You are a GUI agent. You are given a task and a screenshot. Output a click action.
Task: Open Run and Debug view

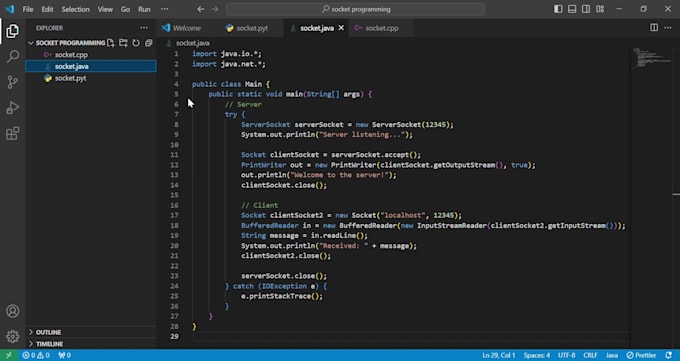(x=13, y=108)
